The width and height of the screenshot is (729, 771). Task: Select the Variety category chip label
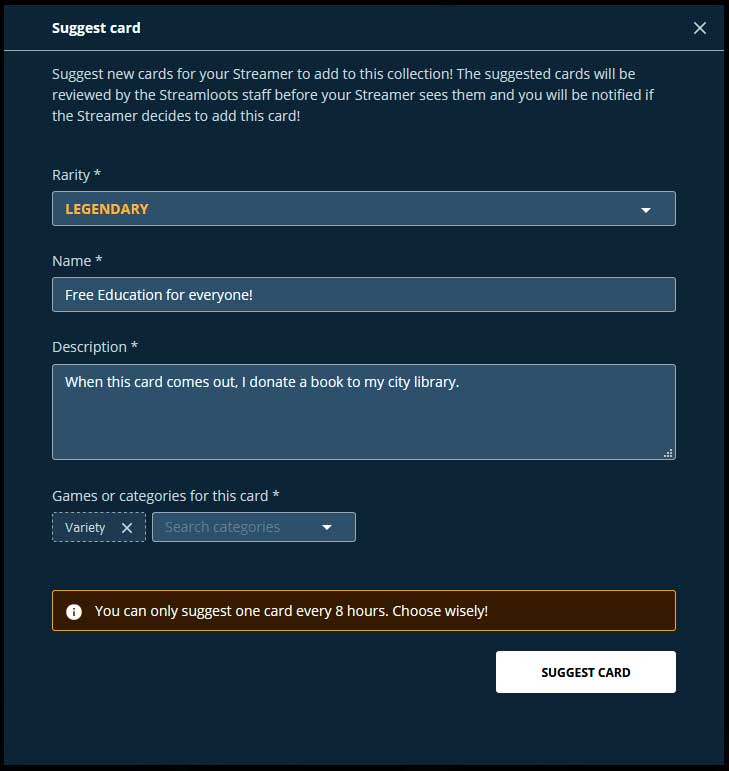[x=85, y=528]
